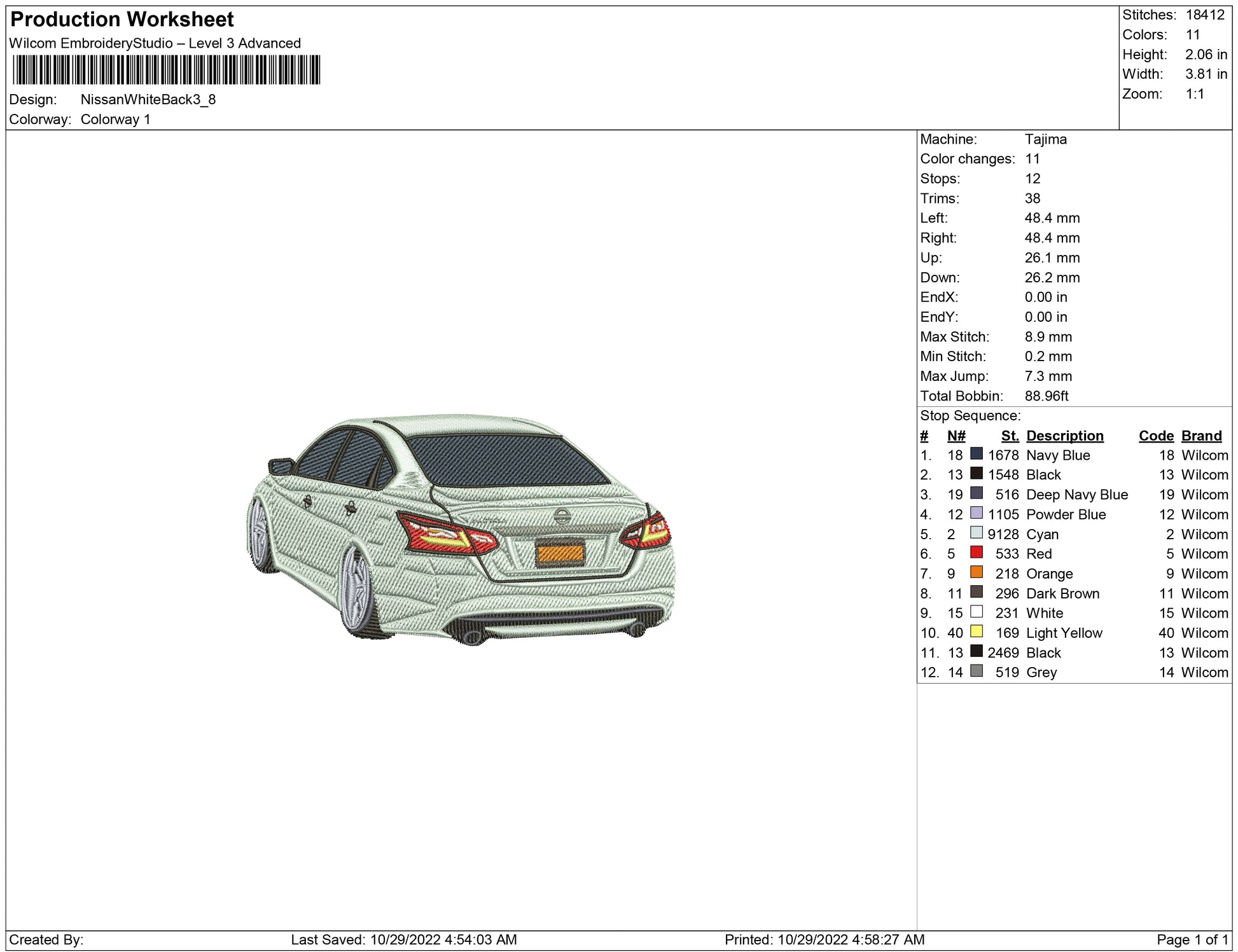Click the Red thread color swatch
The image size is (1238, 952).
point(976,553)
